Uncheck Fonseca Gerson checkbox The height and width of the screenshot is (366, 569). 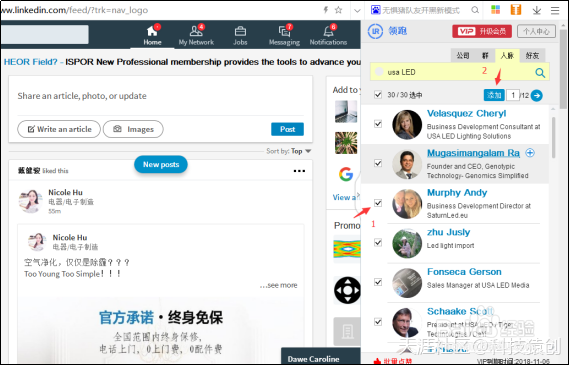378,282
